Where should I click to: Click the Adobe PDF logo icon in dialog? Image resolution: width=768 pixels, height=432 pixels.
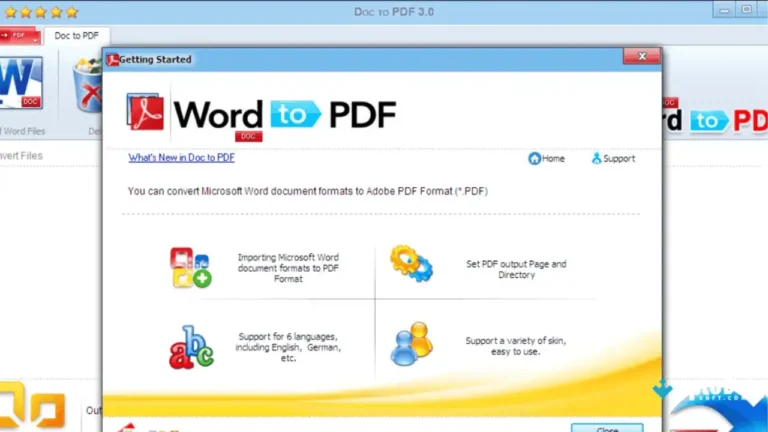point(145,112)
